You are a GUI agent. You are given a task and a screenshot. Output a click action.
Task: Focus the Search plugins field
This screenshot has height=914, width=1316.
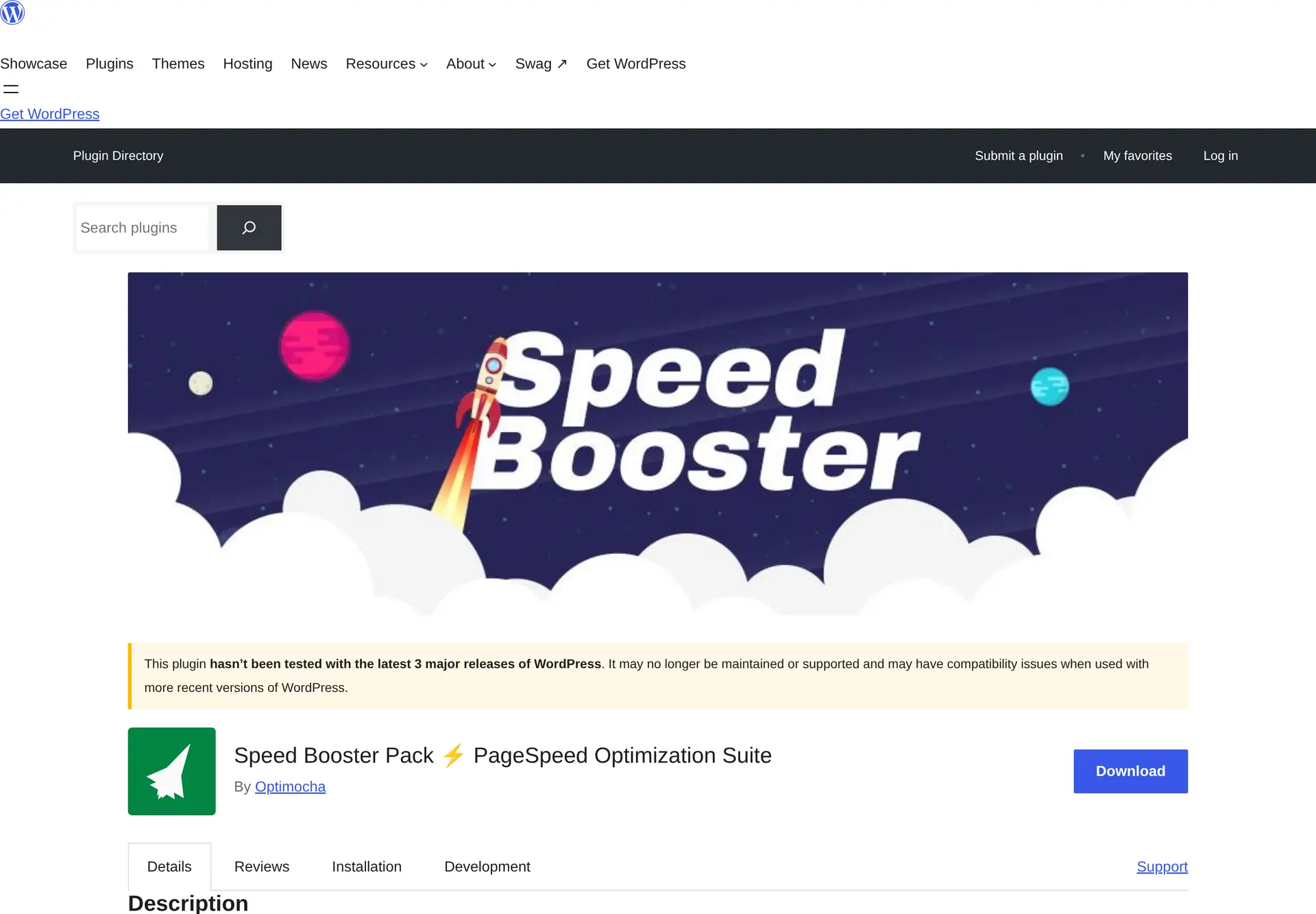click(x=143, y=228)
